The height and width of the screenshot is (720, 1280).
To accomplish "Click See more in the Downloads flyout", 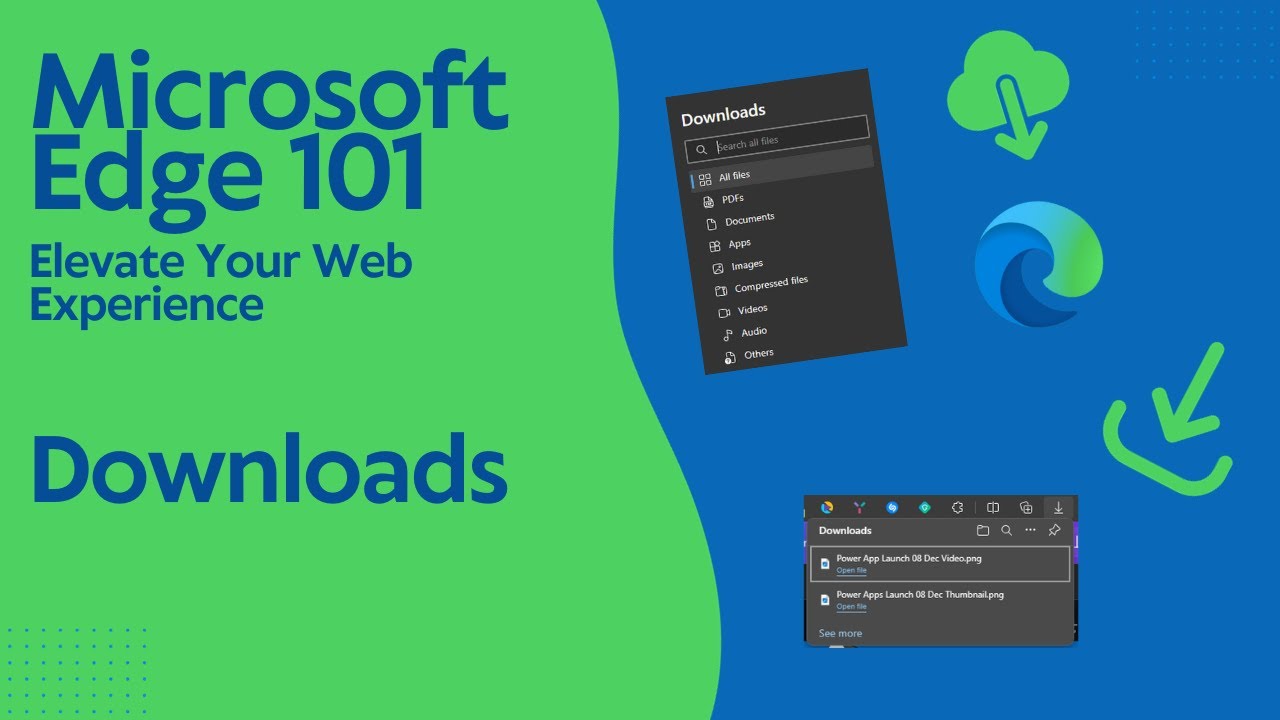I will tap(840, 633).
